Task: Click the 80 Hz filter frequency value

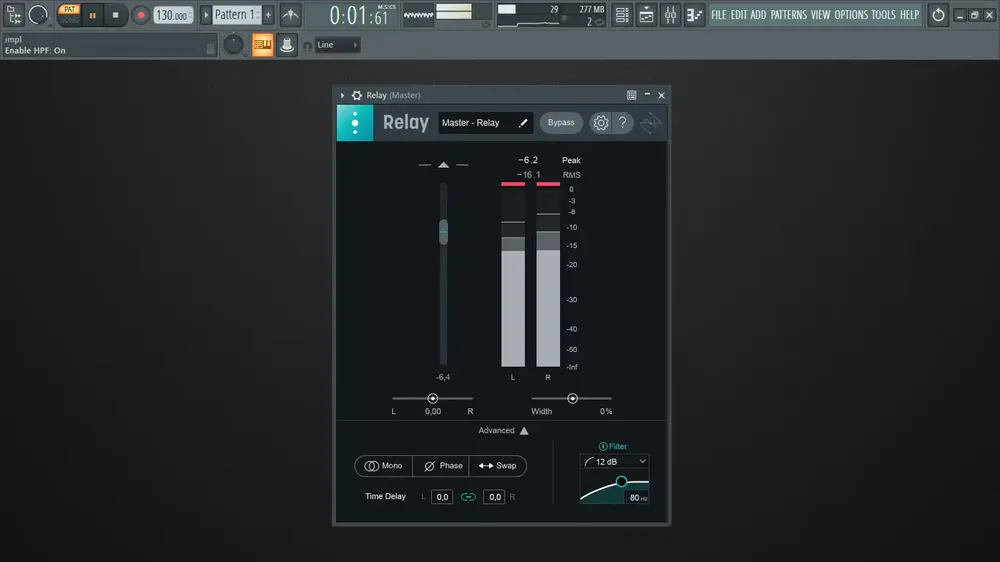Action: point(638,498)
